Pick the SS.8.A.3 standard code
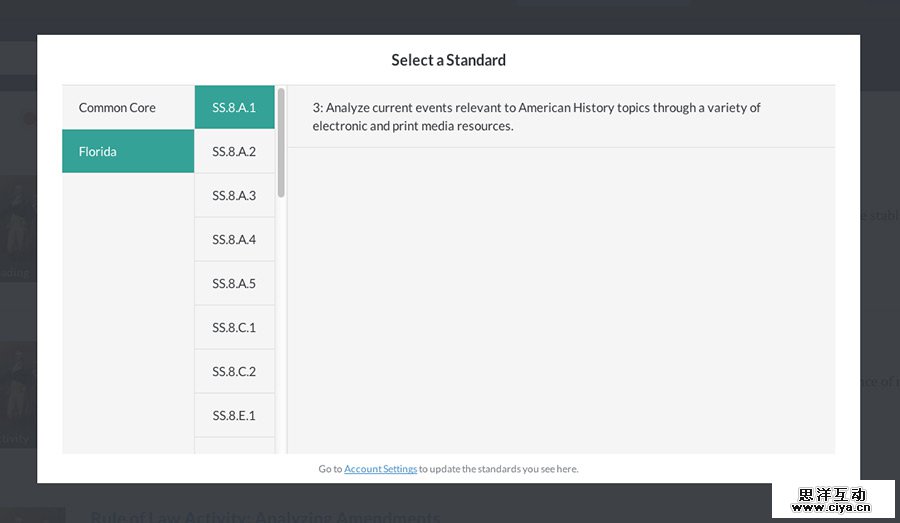The image size is (900, 523). (234, 196)
